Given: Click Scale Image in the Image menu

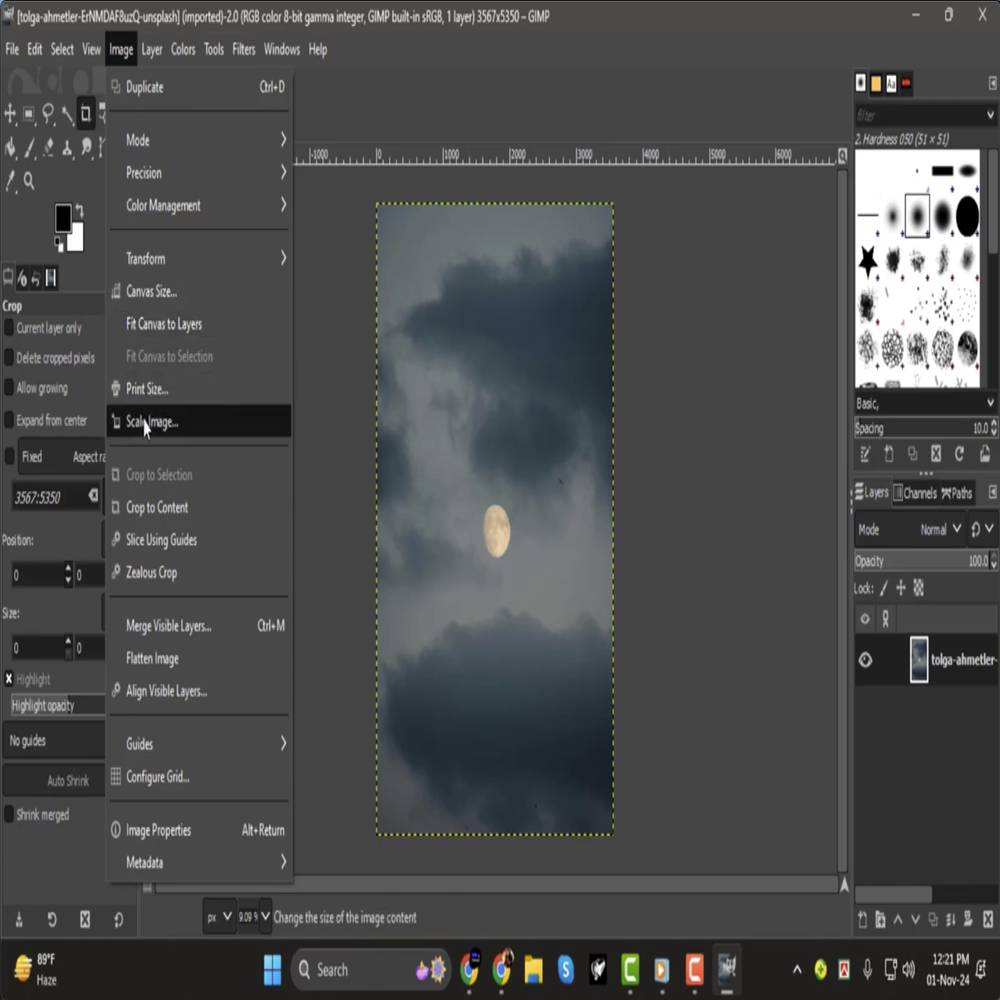Looking at the screenshot, I should [152, 422].
